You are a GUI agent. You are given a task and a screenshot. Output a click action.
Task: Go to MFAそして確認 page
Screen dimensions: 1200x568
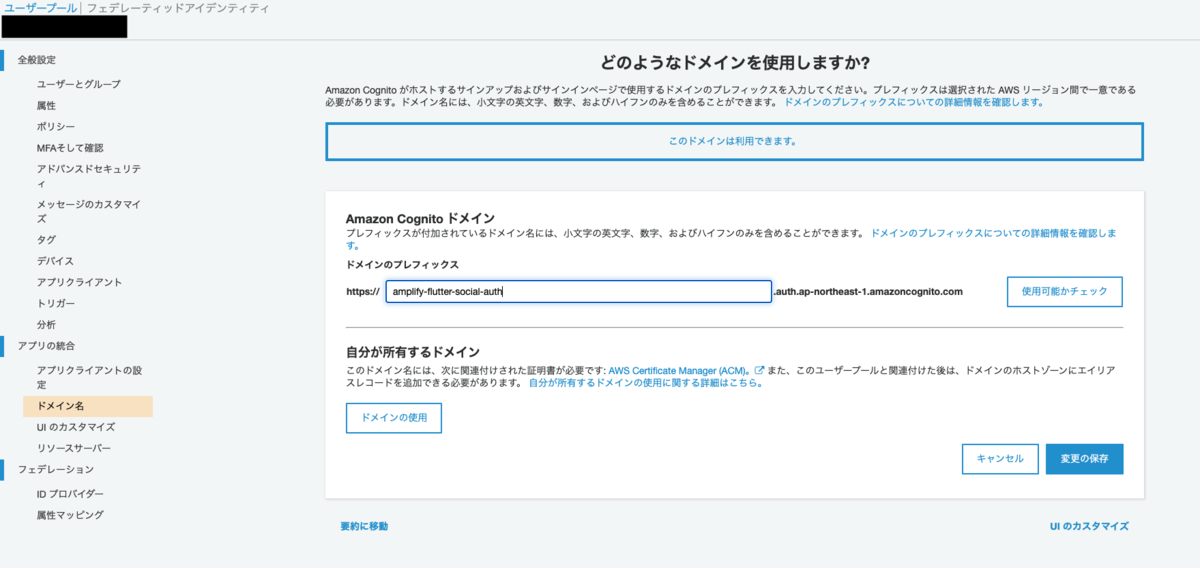(x=70, y=147)
